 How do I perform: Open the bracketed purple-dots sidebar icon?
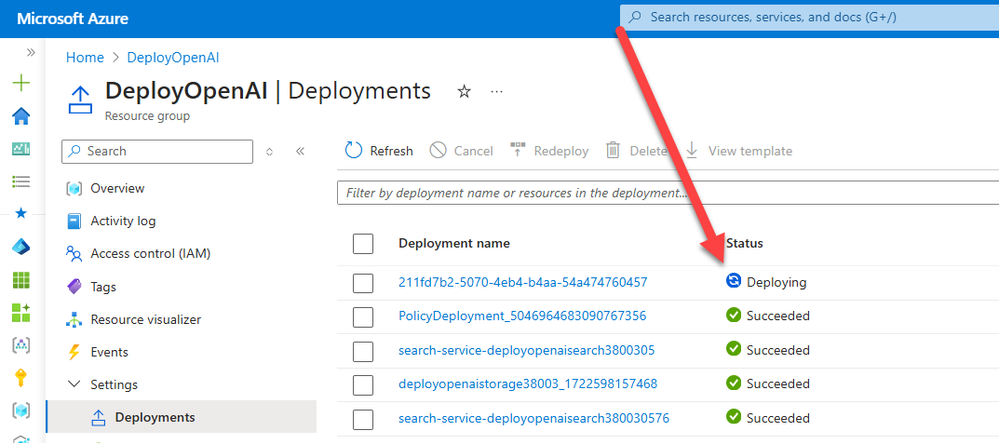[21, 345]
